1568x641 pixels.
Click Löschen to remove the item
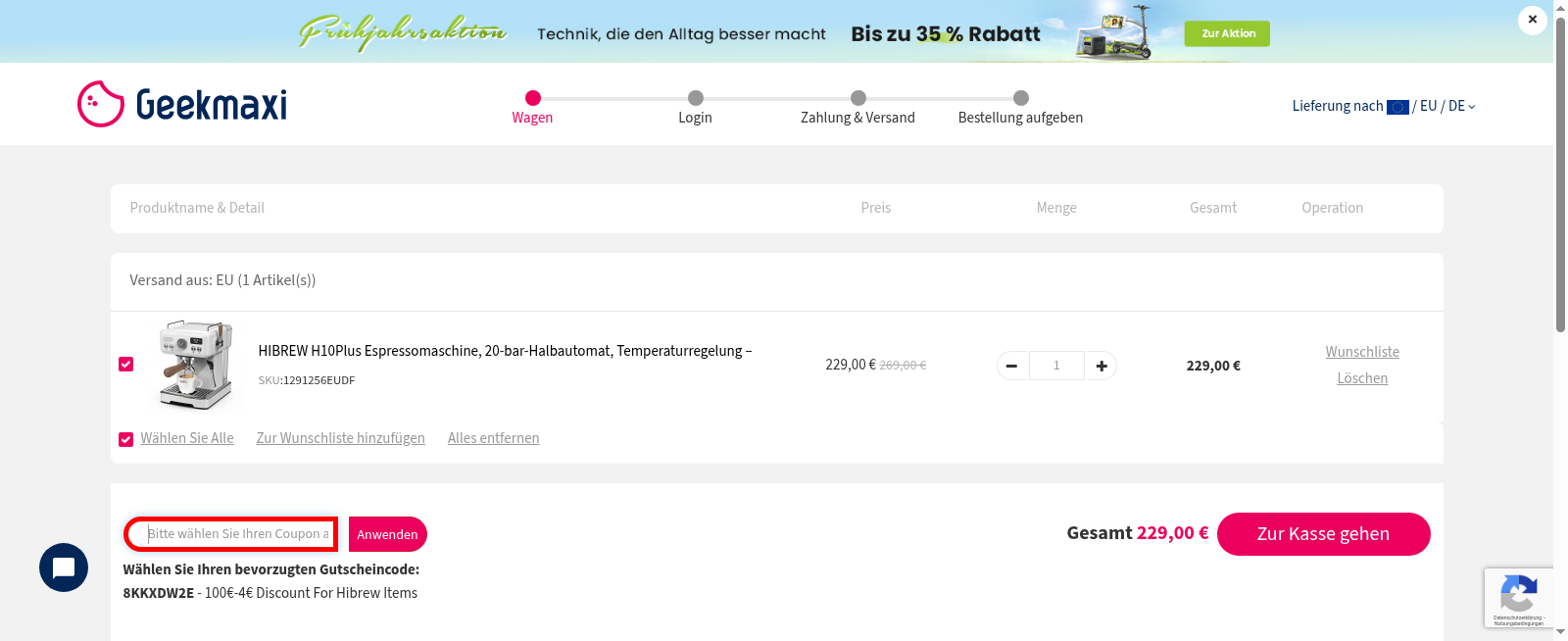pos(1362,378)
